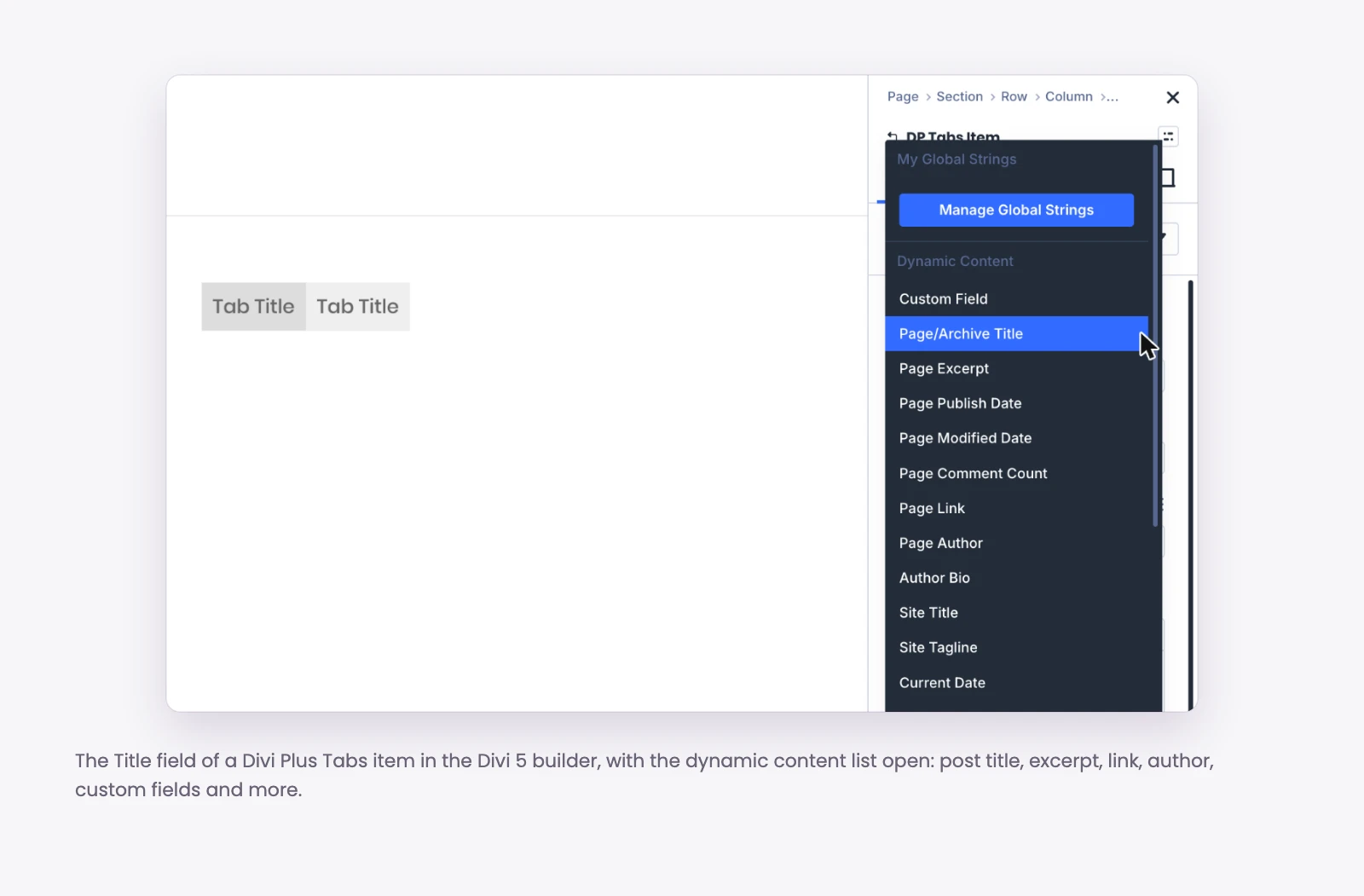Select the first Tab Title tab
Screen dimensions: 1364x896
pos(253,307)
